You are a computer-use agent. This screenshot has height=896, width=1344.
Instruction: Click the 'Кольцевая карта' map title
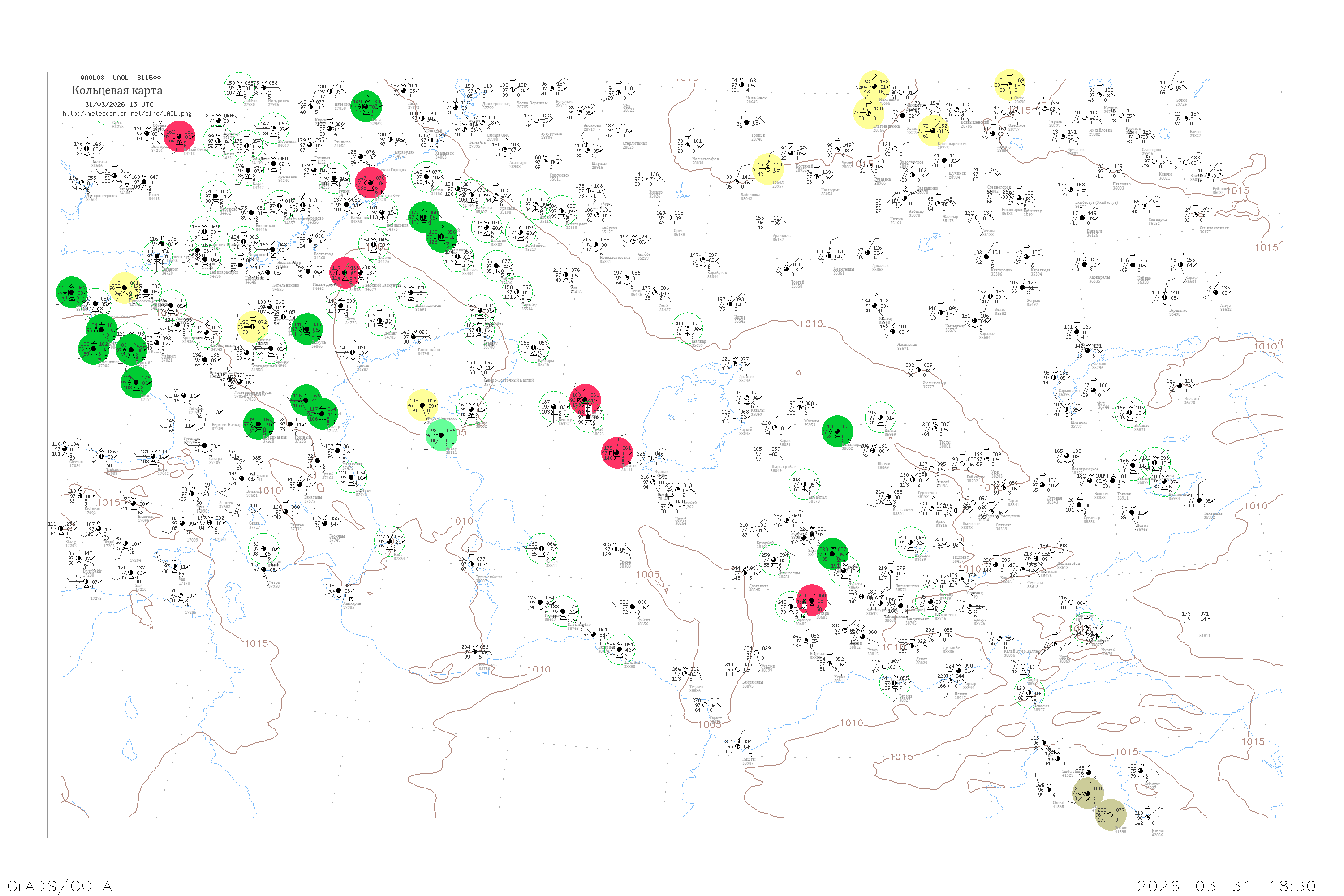[x=117, y=90]
